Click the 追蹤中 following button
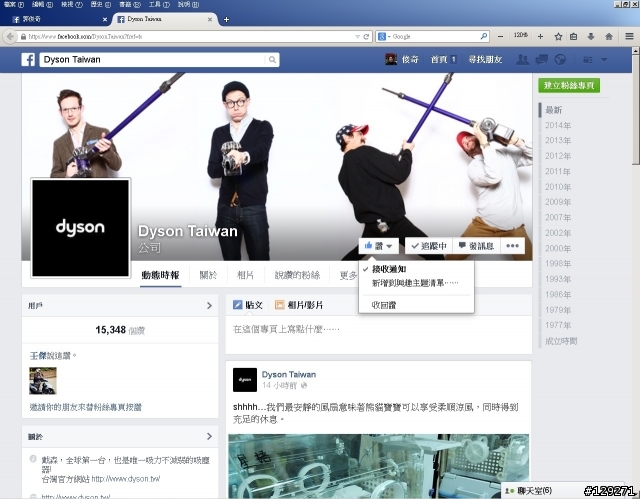Image resolution: width=640 pixels, height=499 pixels. tap(429, 246)
